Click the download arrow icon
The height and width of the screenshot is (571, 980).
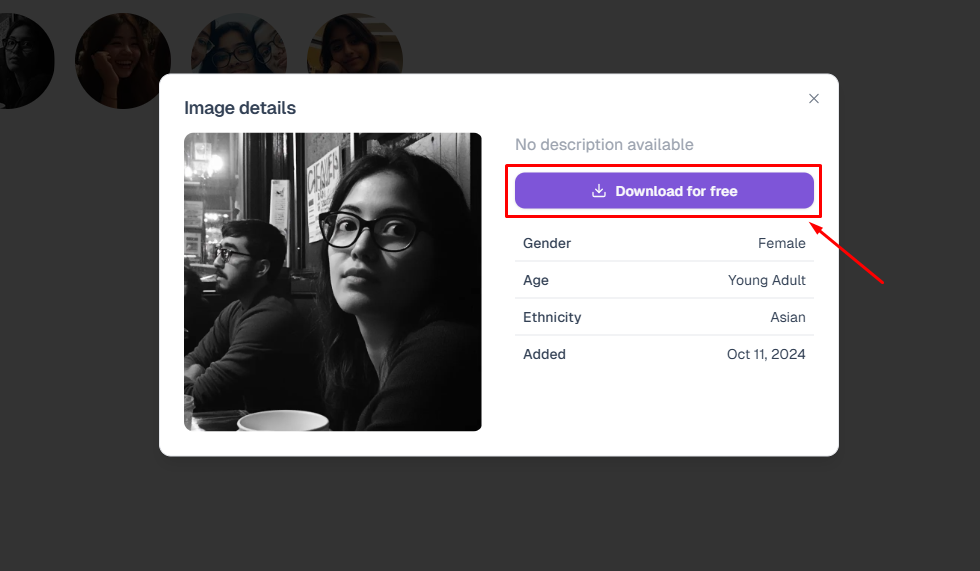pyautogui.click(x=599, y=191)
